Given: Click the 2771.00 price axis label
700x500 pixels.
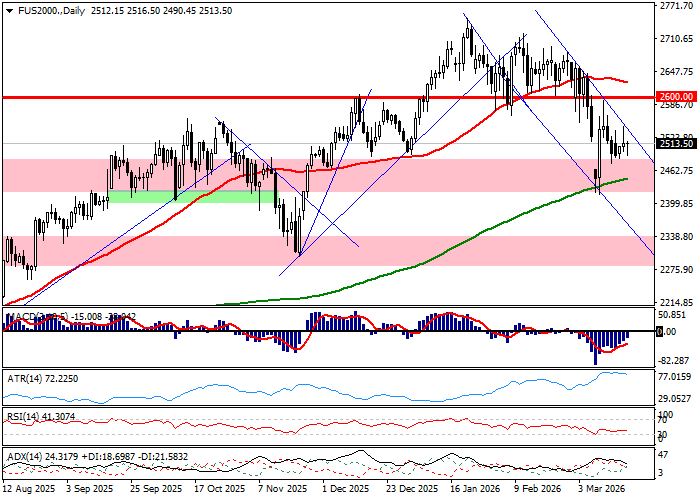Looking at the screenshot, I should tap(677, 6).
